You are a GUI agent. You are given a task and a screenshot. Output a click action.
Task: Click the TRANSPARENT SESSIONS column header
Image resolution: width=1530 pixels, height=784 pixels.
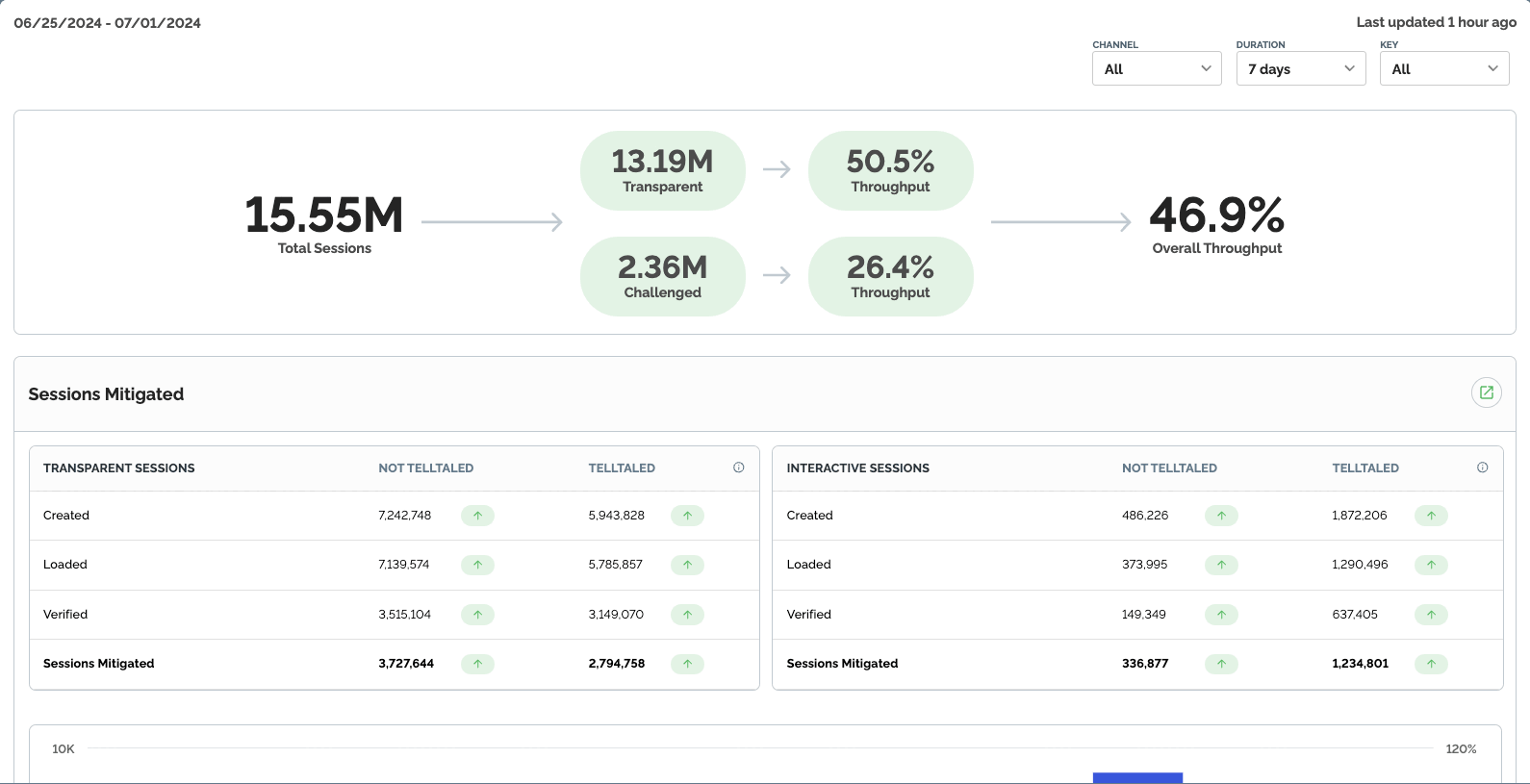click(x=119, y=468)
